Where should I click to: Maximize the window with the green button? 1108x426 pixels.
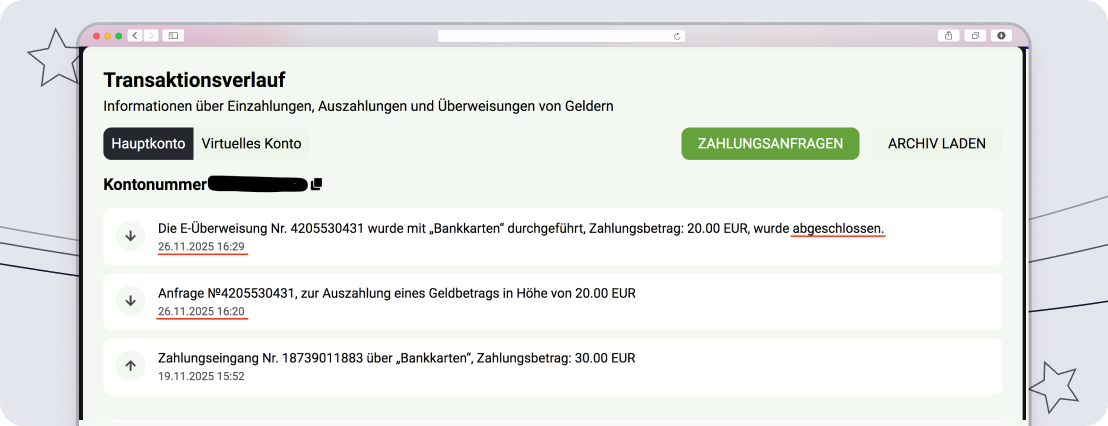pyautogui.click(x=119, y=36)
